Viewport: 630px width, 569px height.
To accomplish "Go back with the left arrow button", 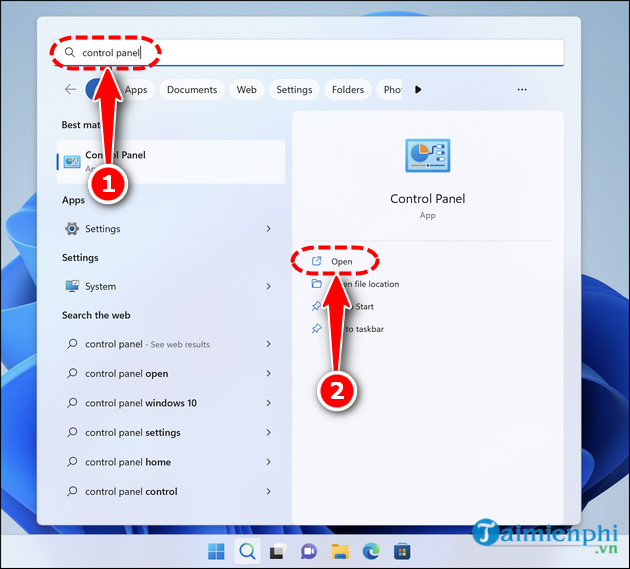I will coord(70,89).
